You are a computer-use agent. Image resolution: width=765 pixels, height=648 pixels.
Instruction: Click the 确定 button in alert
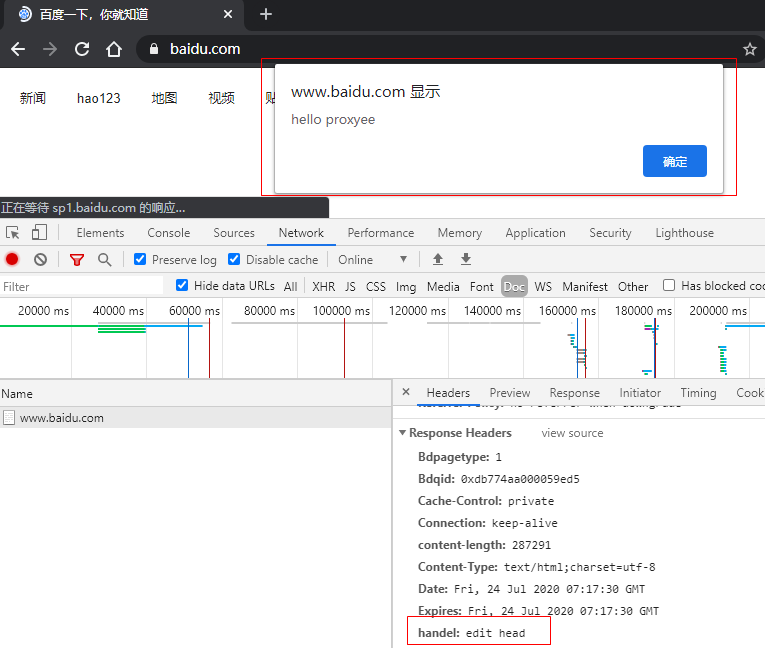[674, 161]
